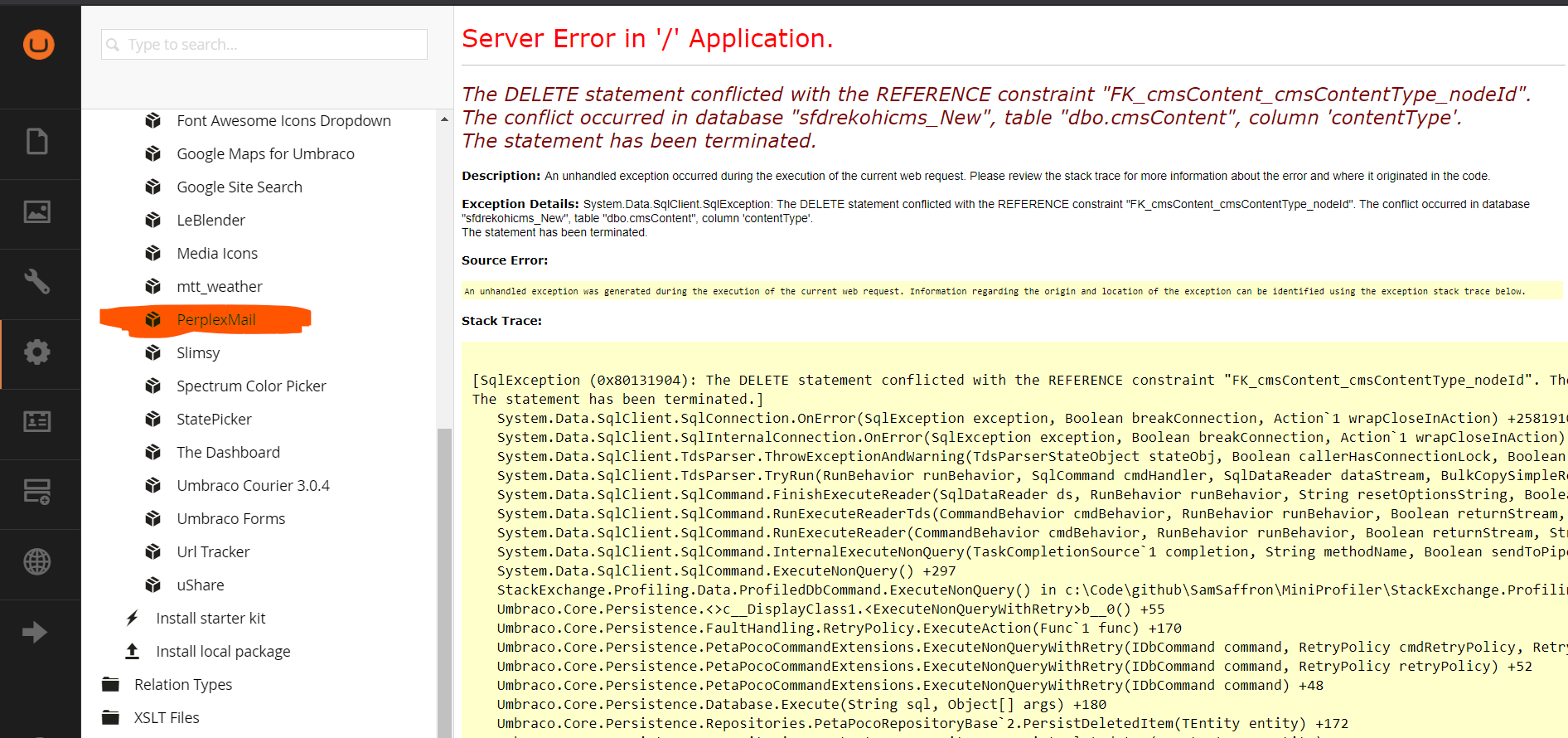
Task: Click package icon beside Slimsy
Action: 152,353
